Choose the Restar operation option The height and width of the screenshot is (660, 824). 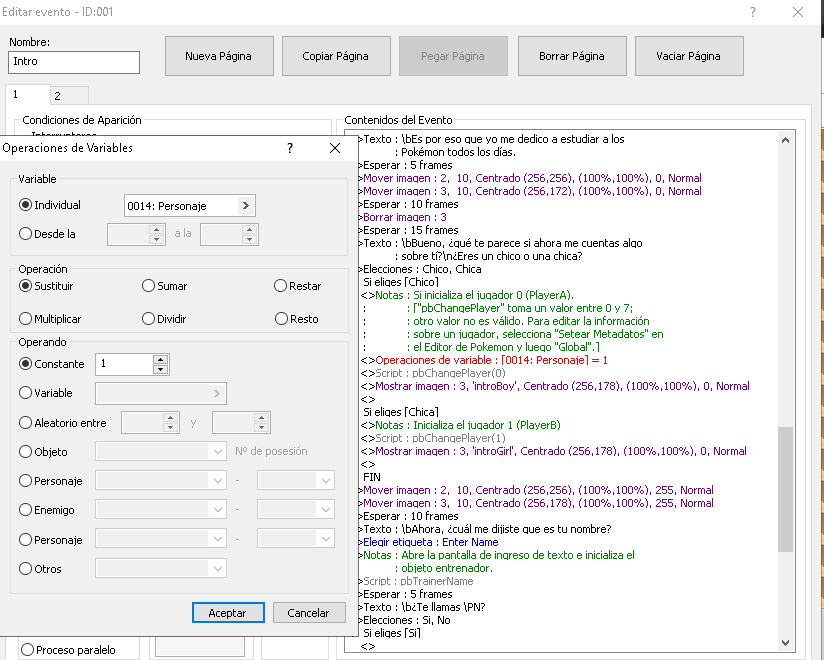[x=281, y=286]
